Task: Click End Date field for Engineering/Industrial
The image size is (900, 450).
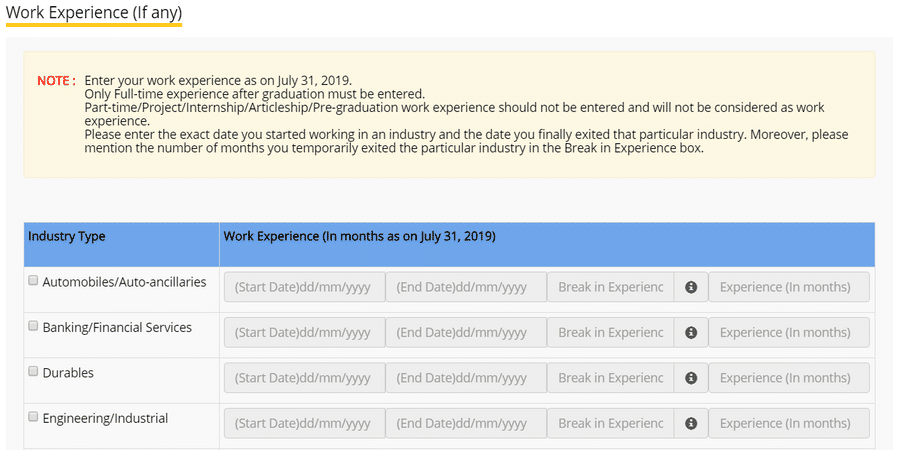Action: (466, 423)
